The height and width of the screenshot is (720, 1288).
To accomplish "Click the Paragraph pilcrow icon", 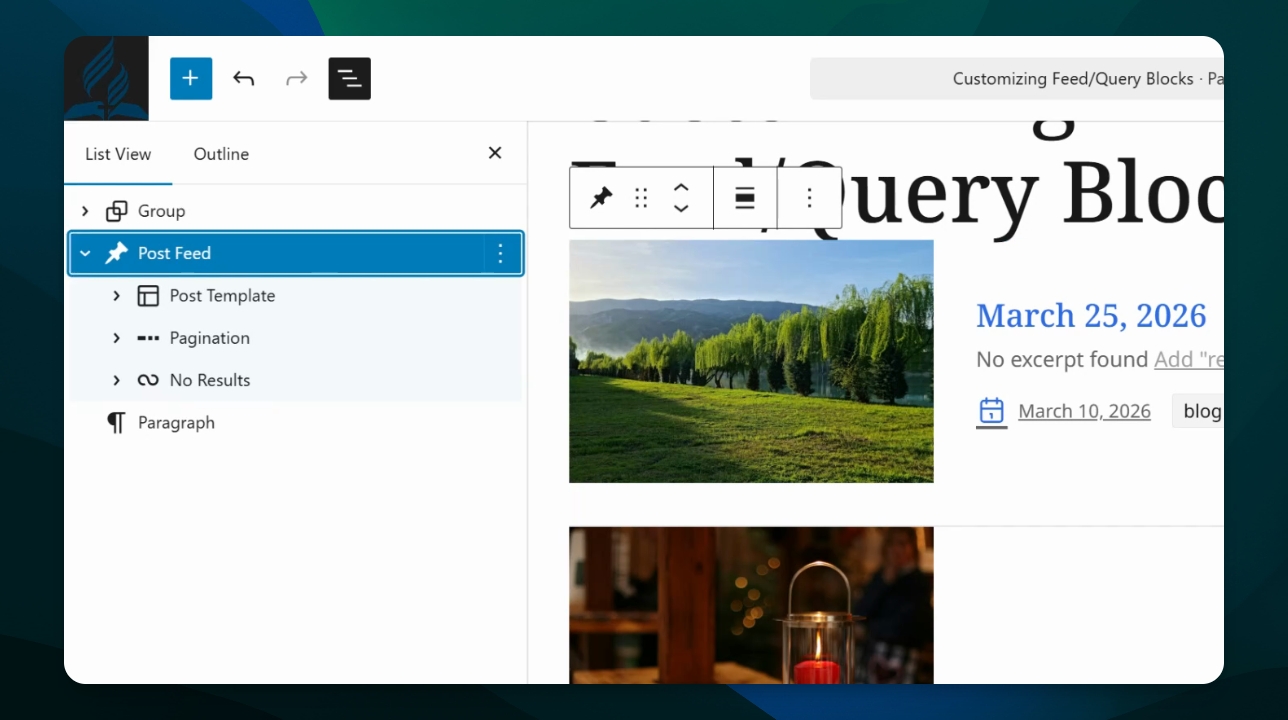I will 117,423.
